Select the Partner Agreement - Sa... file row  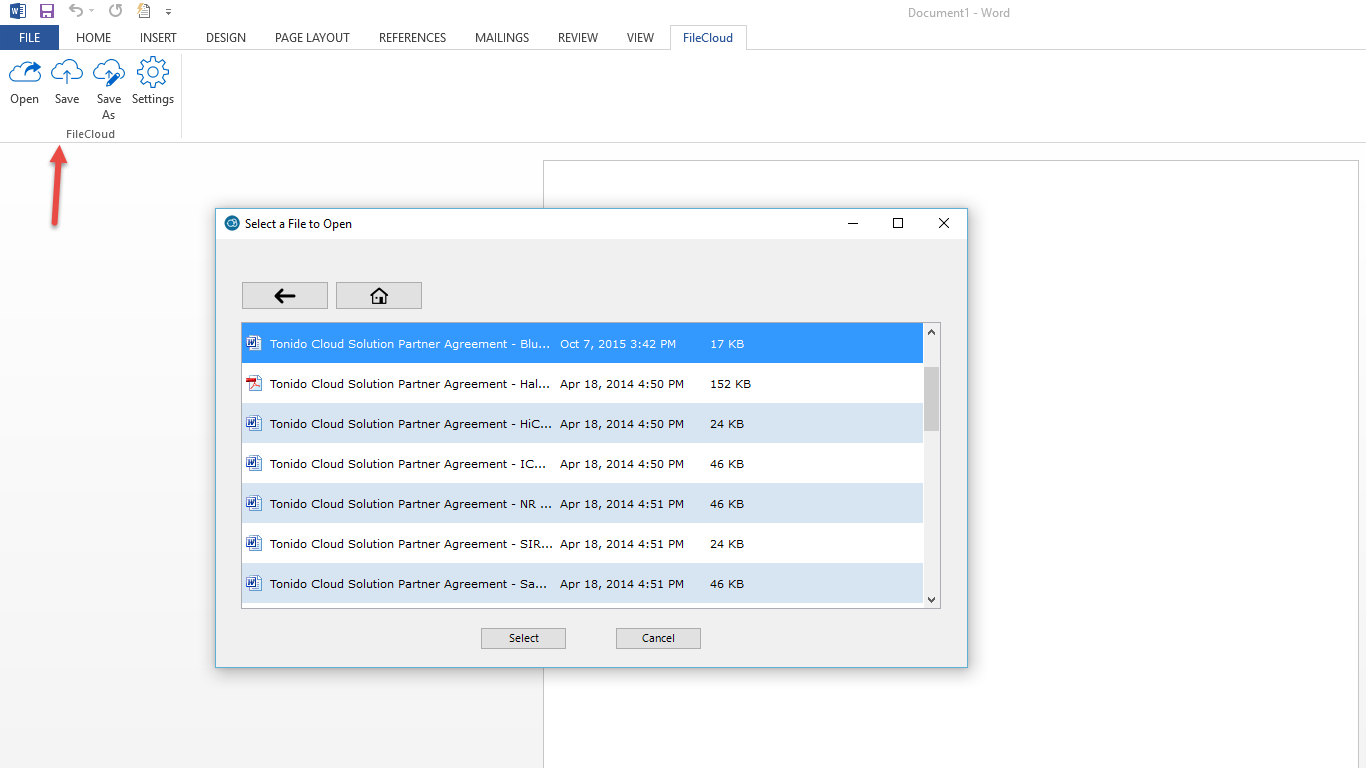582,584
